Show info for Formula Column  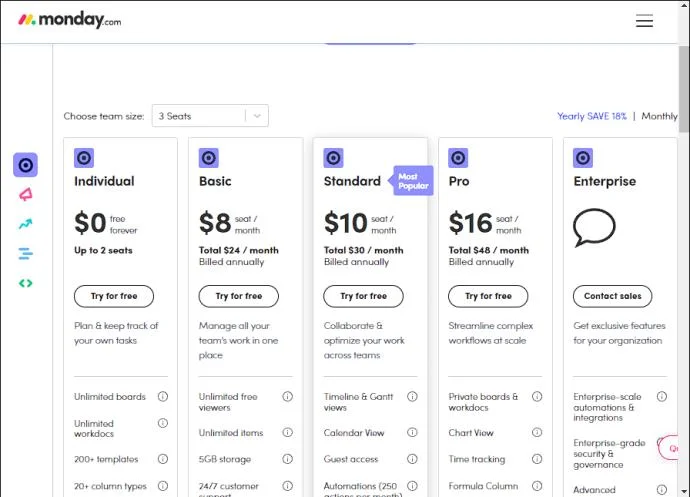pos(537,486)
